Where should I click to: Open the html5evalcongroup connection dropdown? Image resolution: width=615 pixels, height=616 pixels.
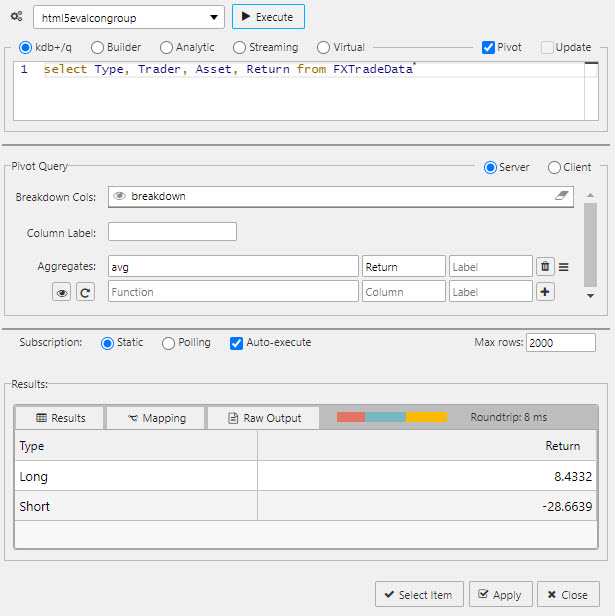click(129, 18)
